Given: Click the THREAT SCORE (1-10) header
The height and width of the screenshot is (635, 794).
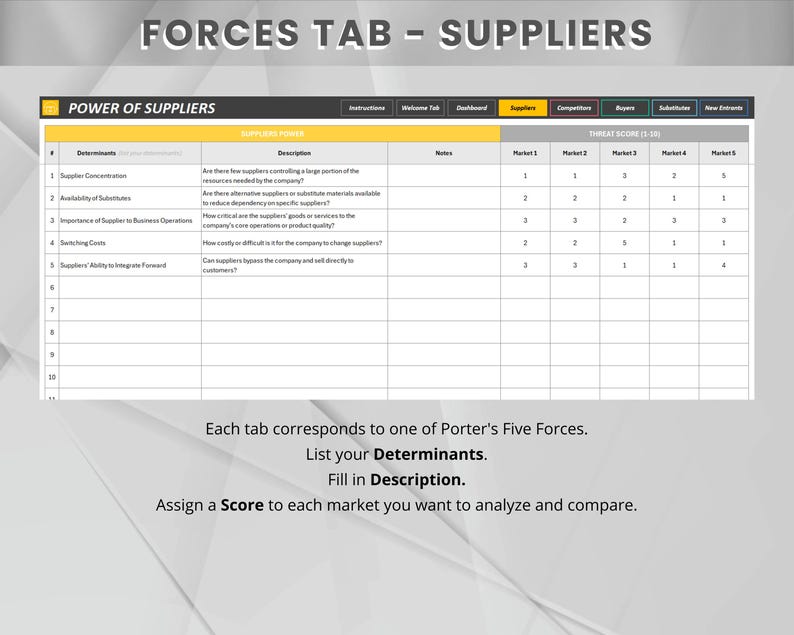Looking at the screenshot, I should point(624,134).
